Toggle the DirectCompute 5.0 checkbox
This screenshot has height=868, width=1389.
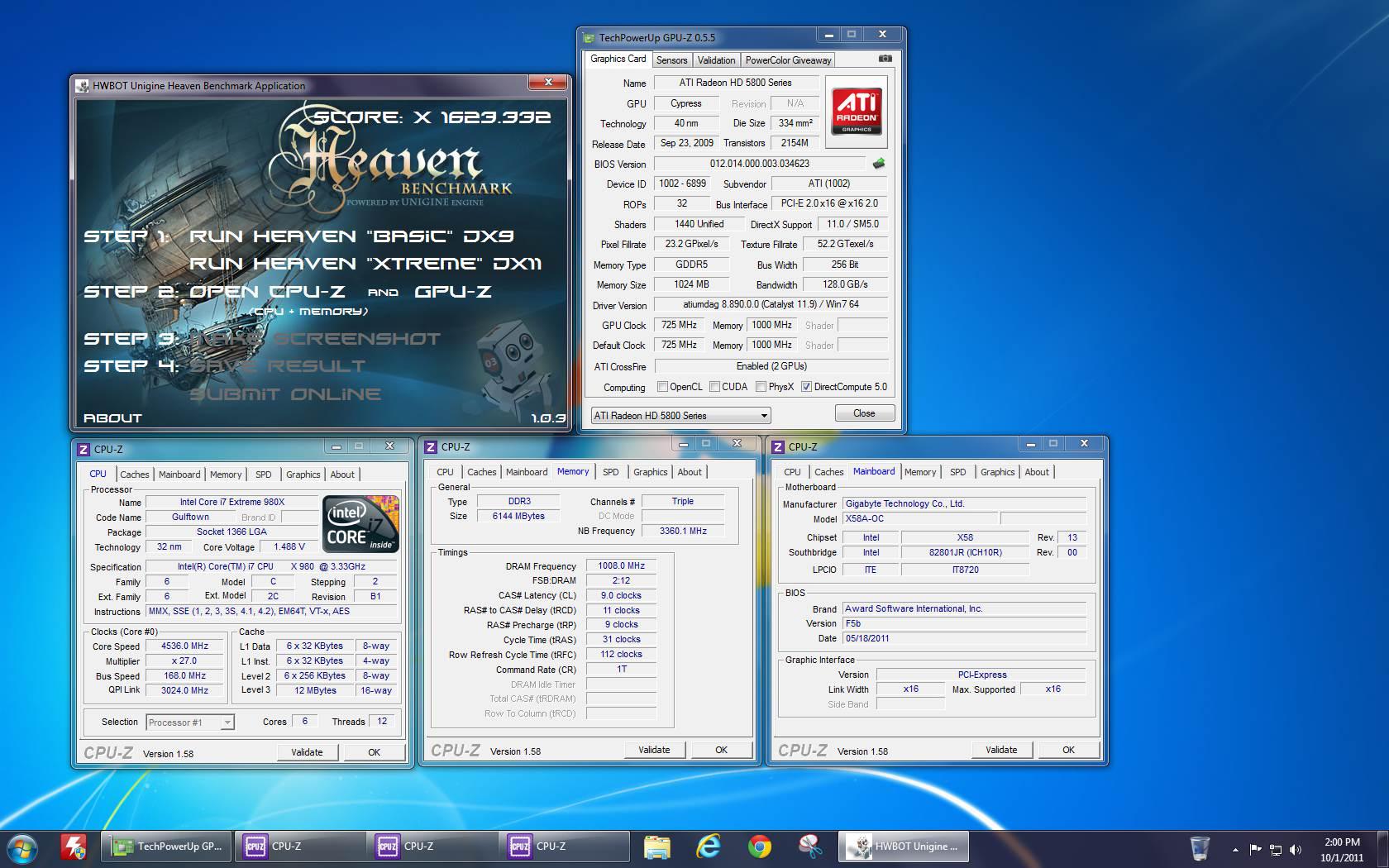coord(806,387)
